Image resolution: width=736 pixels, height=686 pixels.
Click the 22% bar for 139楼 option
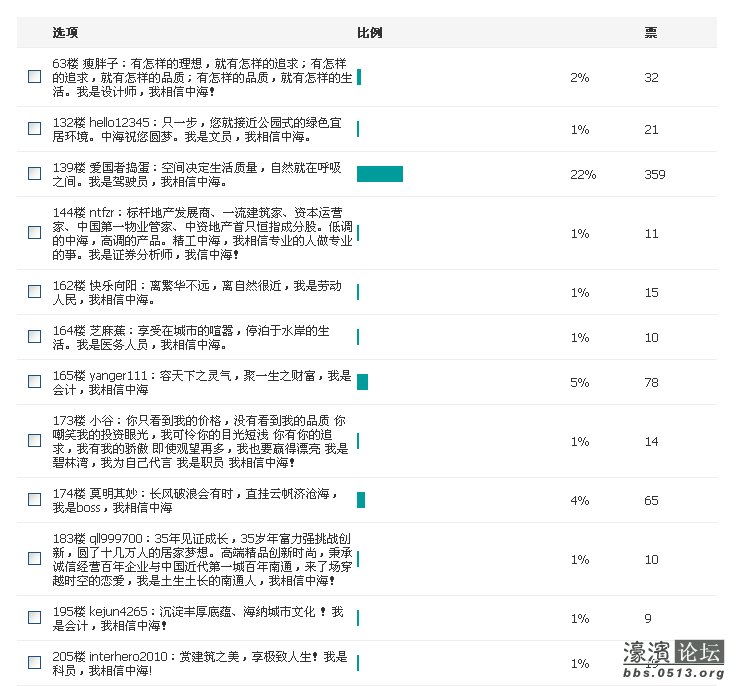point(380,174)
